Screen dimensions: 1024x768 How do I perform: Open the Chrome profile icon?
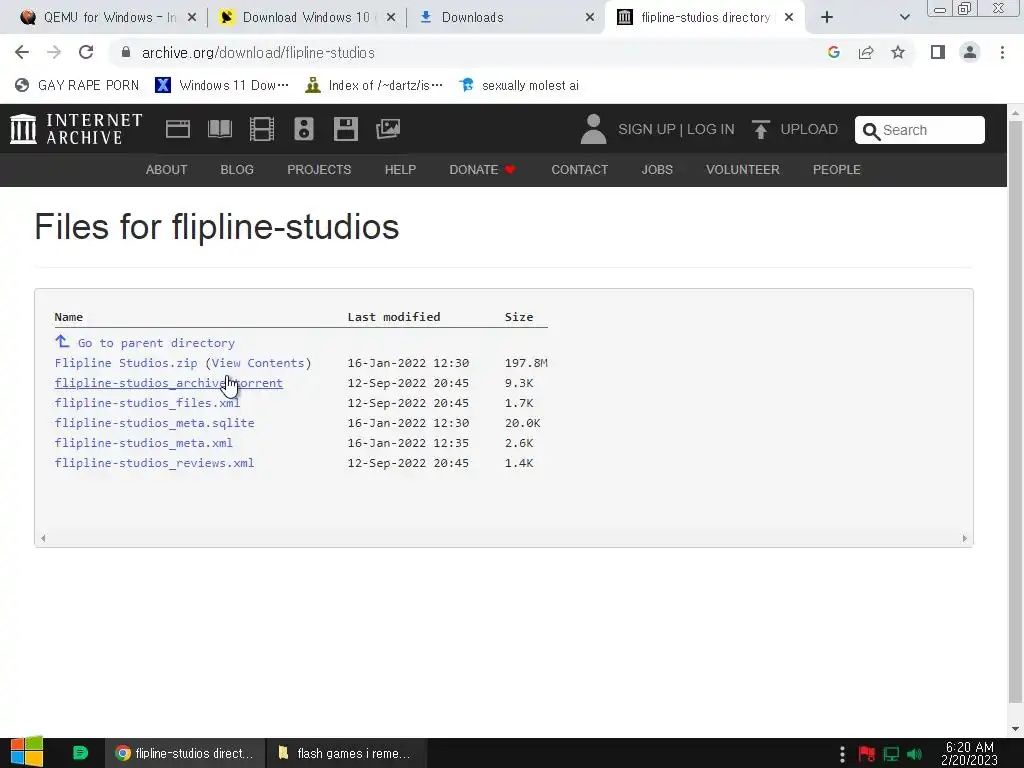tap(970, 52)
